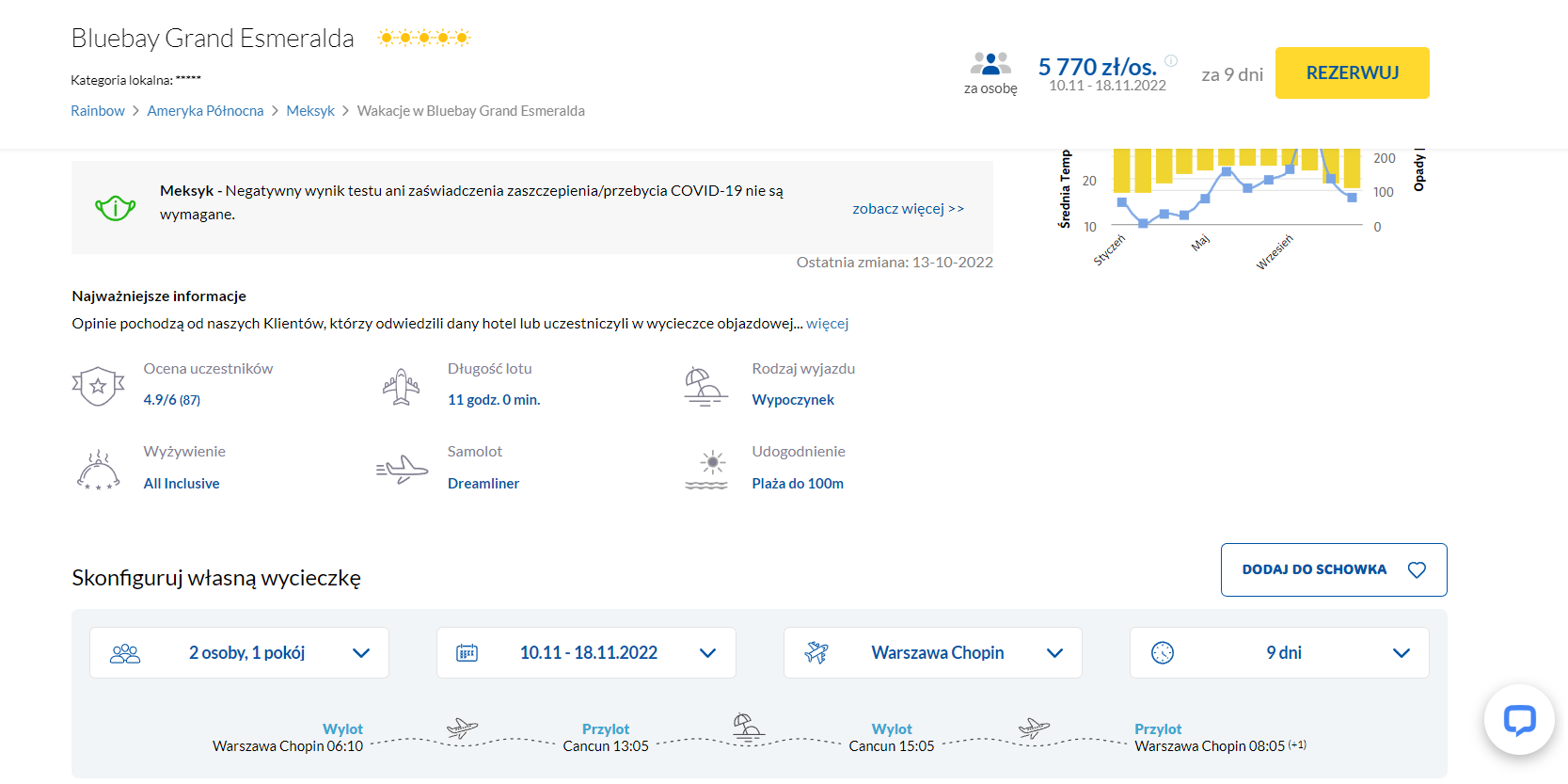Click the 'Cancun 13:05' arrival text

tap(606, 745)
